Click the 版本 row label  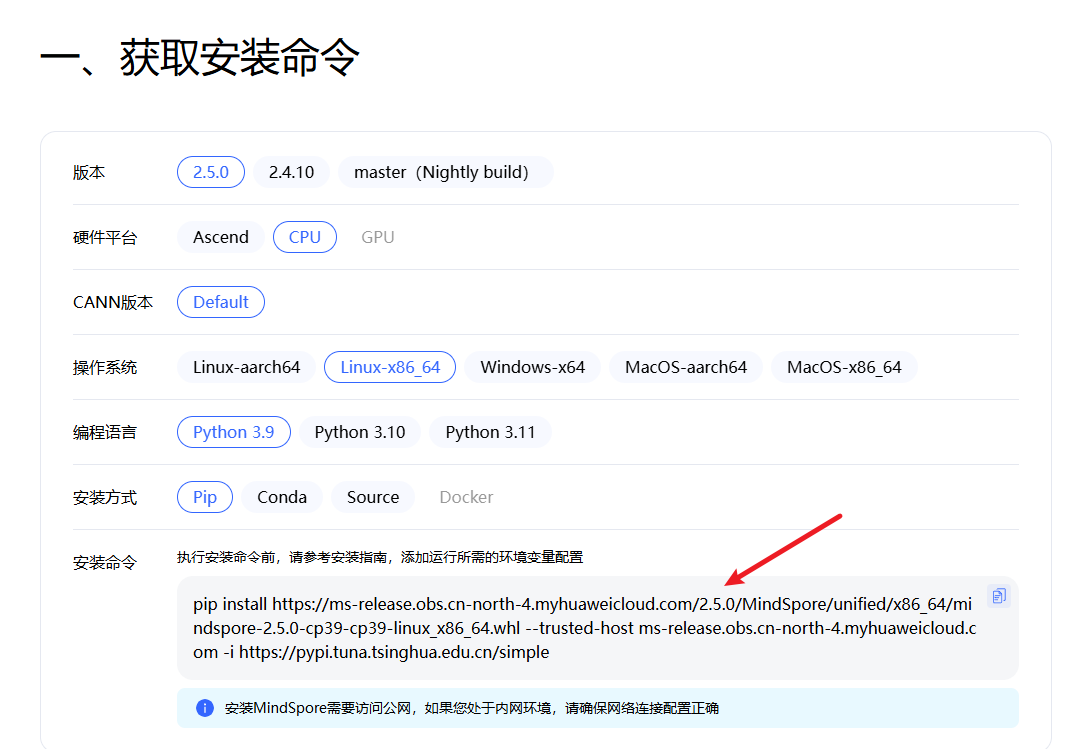89,172
